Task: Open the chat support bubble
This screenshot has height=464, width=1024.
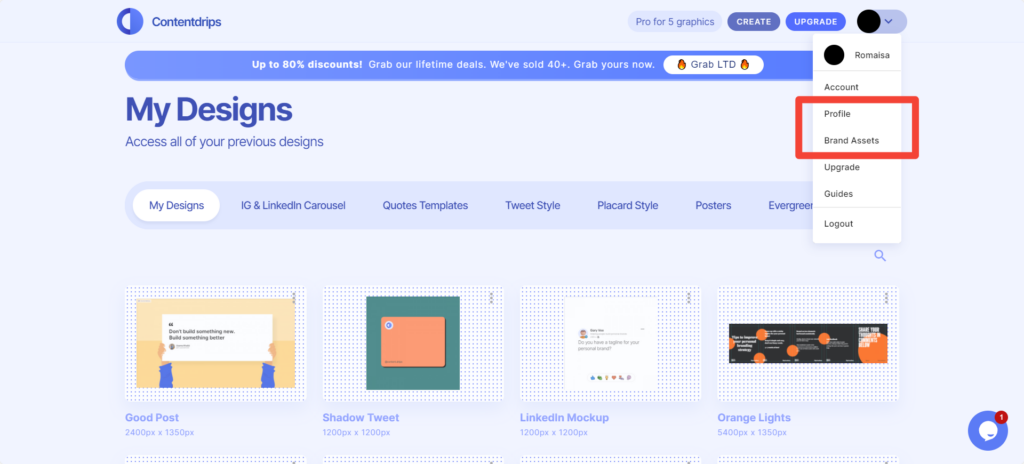Action: tap(987, 430)
